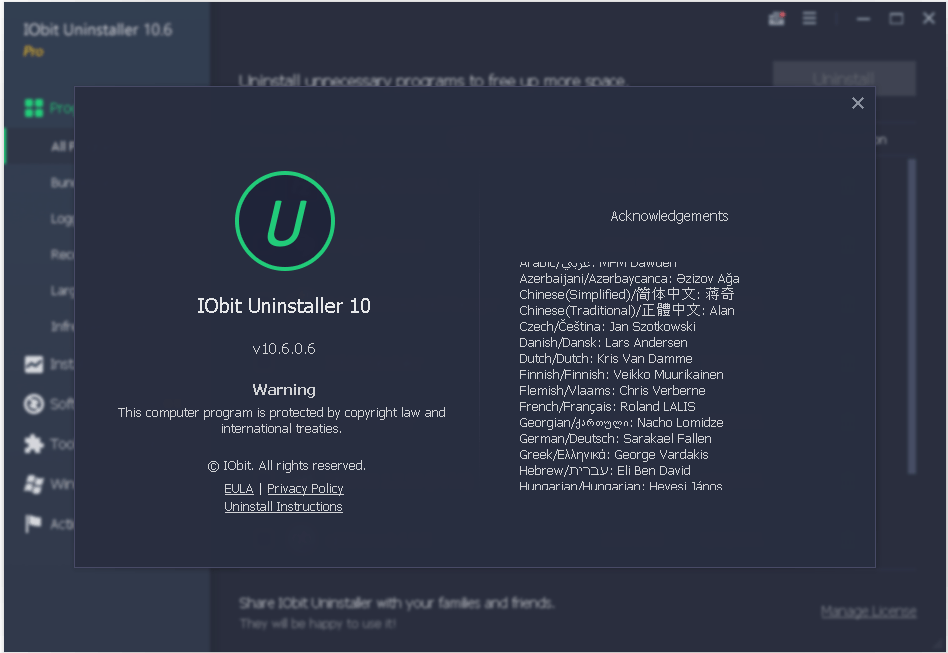Image resolution: width=948 pixels, height=653 pixels.
Task: Click the Warning heading
Action: click(284, 390)
